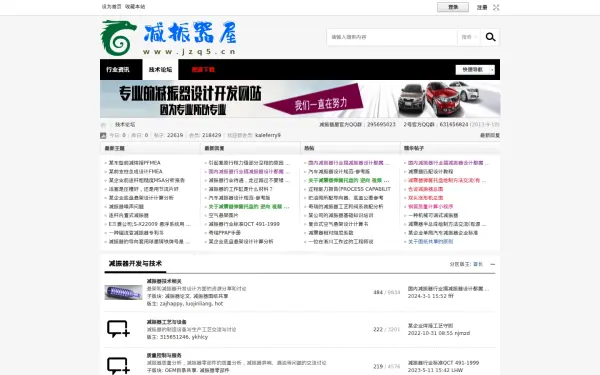
Task: Open 汽车减振器设计规范-参考版 in hot posts
Action: point(339,171)
